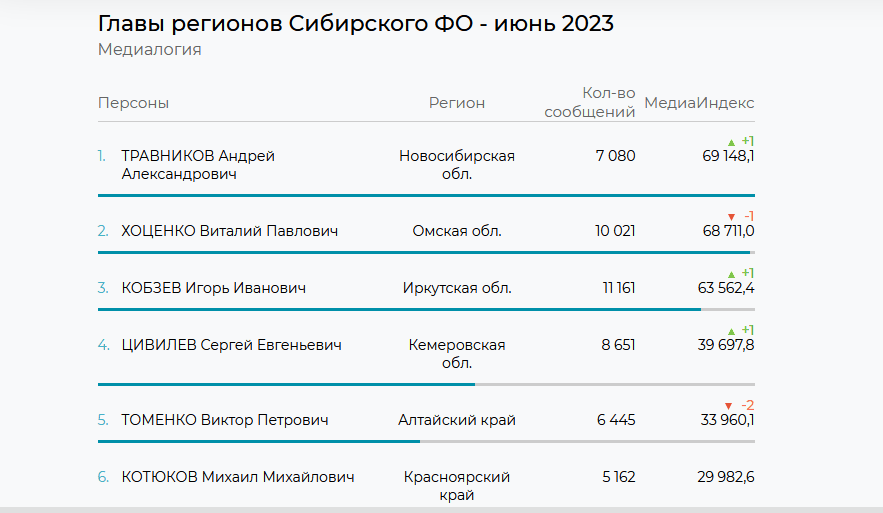Click the -2 change label for Томенко
The height and width of the screenshot is (513, 883).
[x=747, y=405]
